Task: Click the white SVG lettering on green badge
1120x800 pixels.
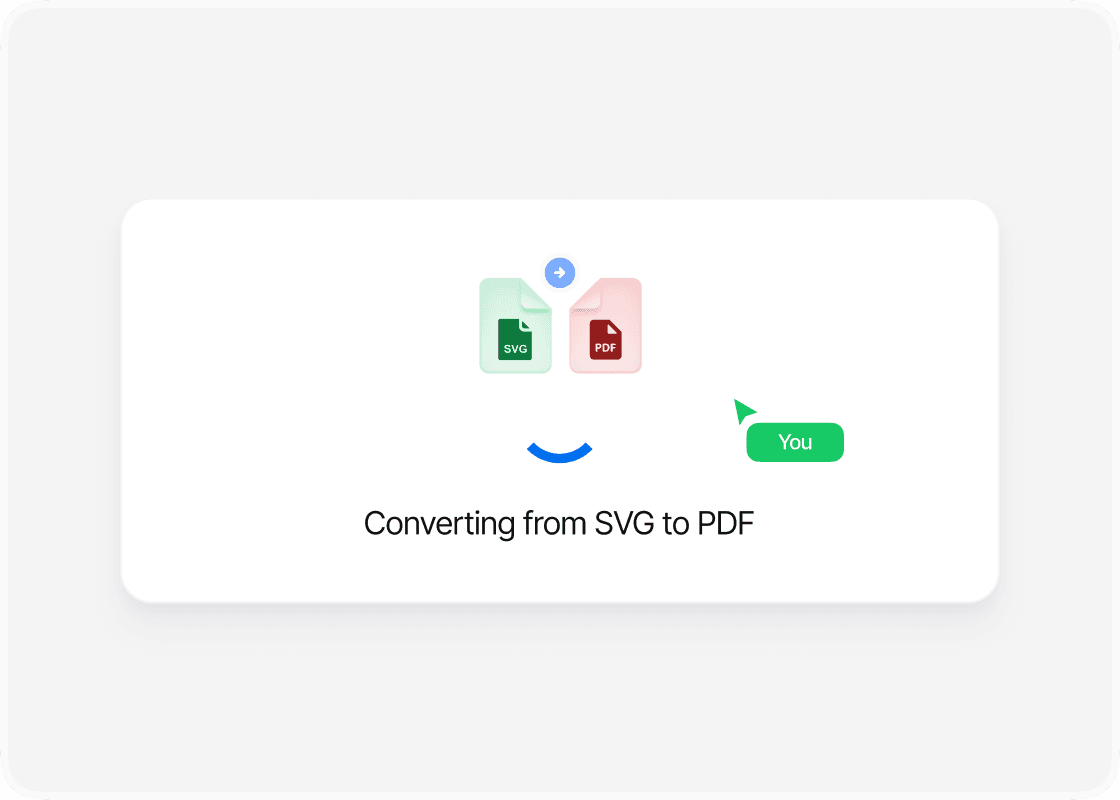Action: [515, 349]
